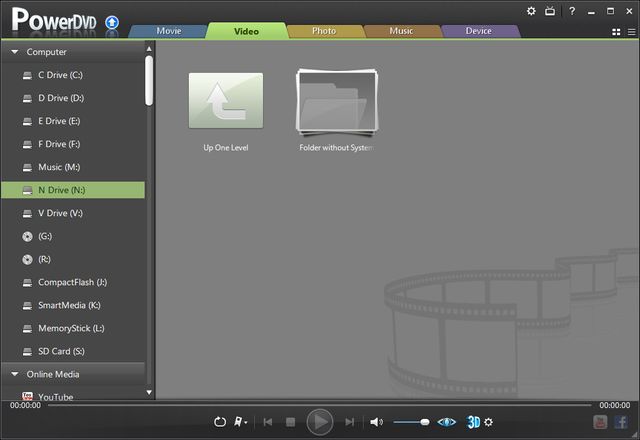
Task: Select CompactFlash (J:)
Action: point(73,282)
